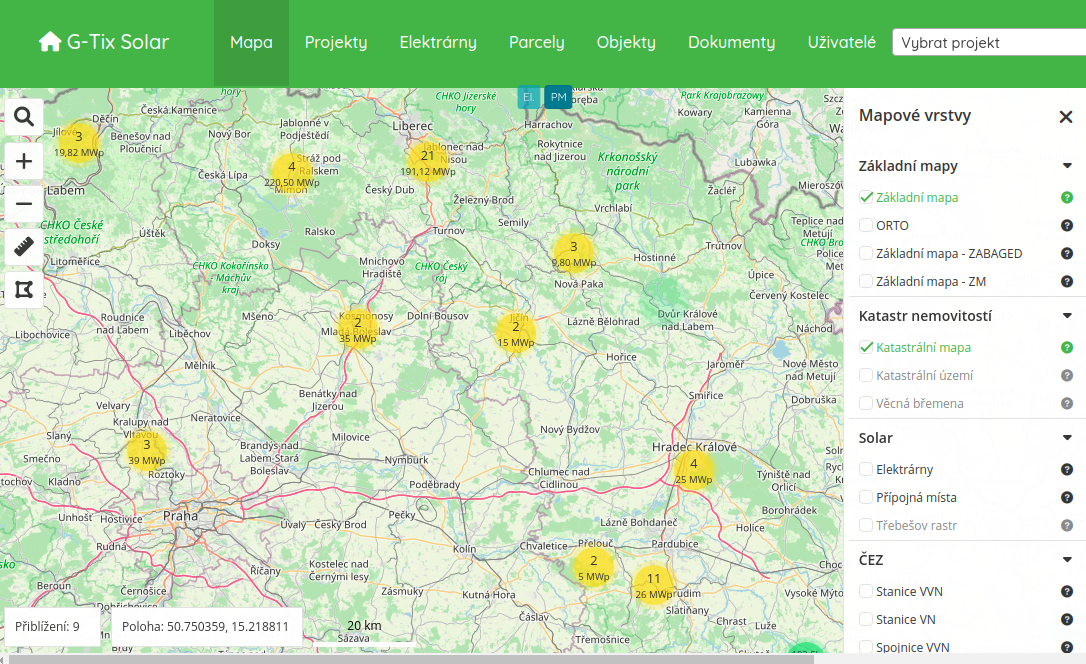Enable the Stanice VVN checkbox
The image size is (1086, 664).
(866, 591)
